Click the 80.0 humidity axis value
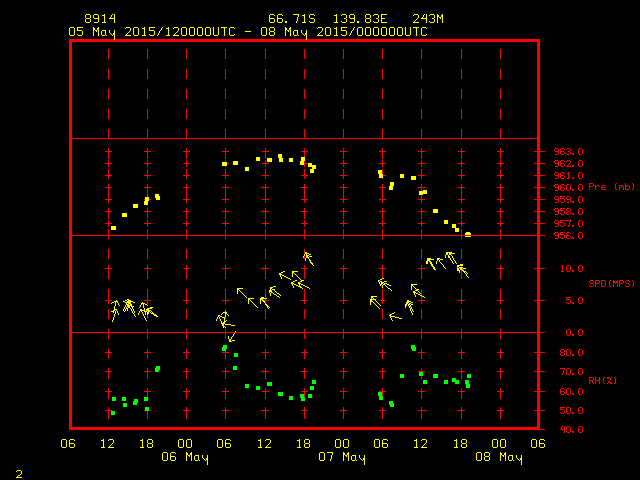640x480 pixels. click(570, 352)
